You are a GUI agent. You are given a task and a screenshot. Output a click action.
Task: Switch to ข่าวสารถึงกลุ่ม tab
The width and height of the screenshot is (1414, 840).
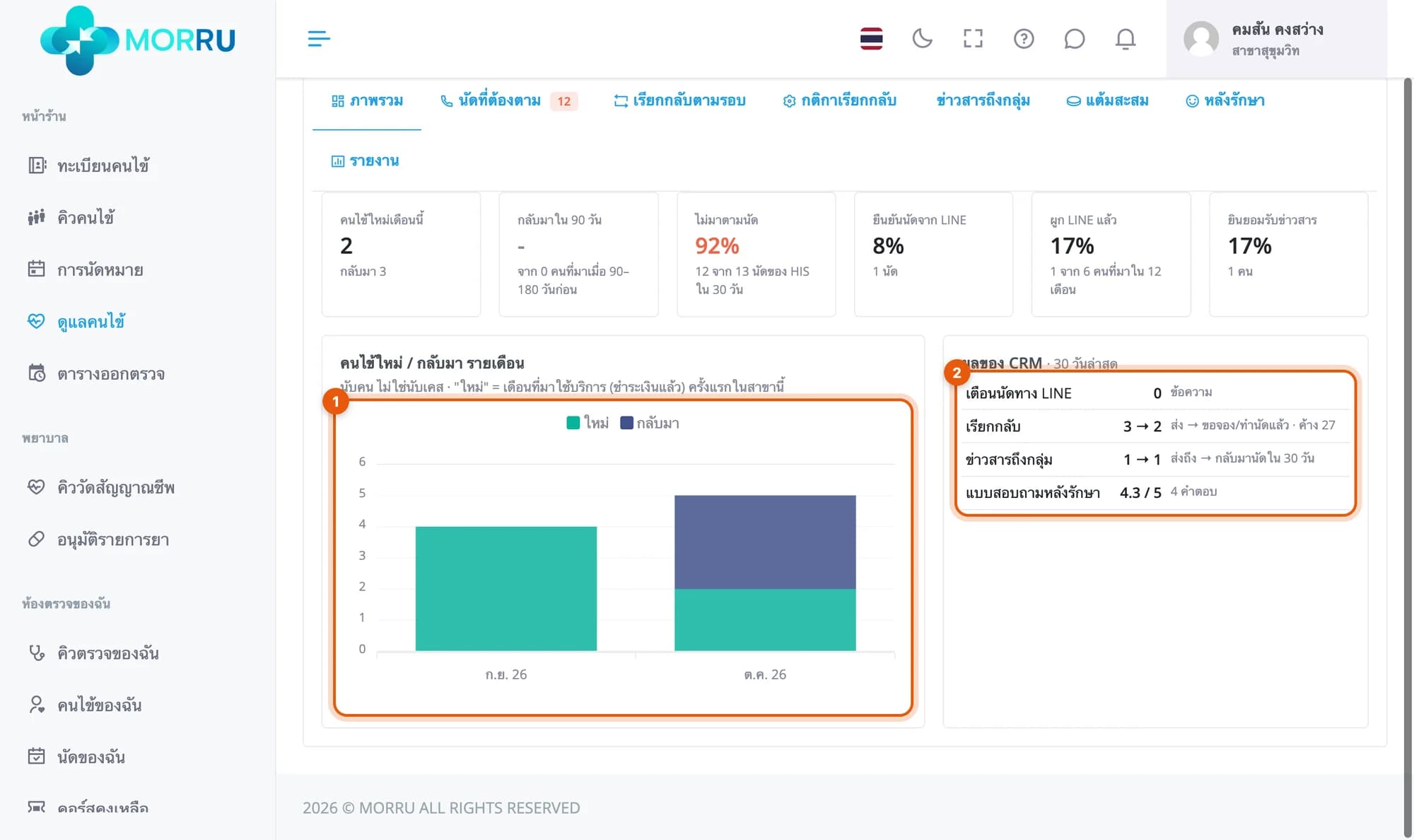tap(983, 101)
